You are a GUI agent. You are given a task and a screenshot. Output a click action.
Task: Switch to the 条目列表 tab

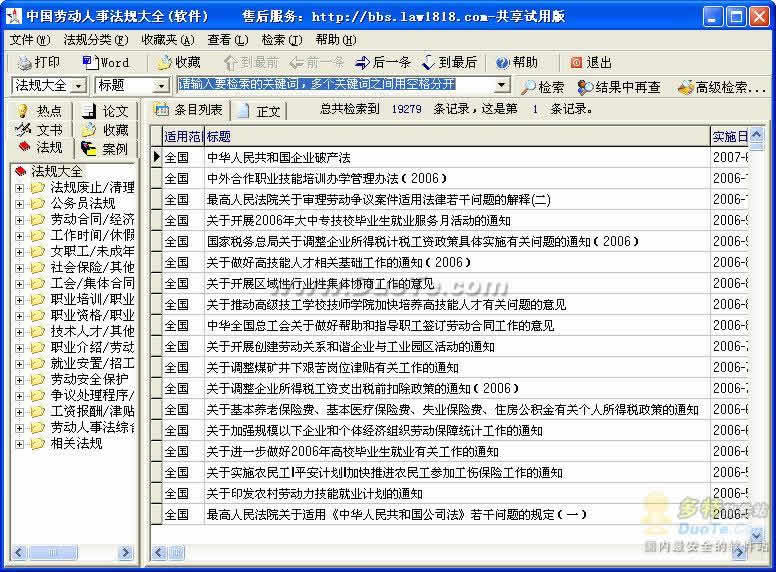pyautogui.click(x=189, y=110)
